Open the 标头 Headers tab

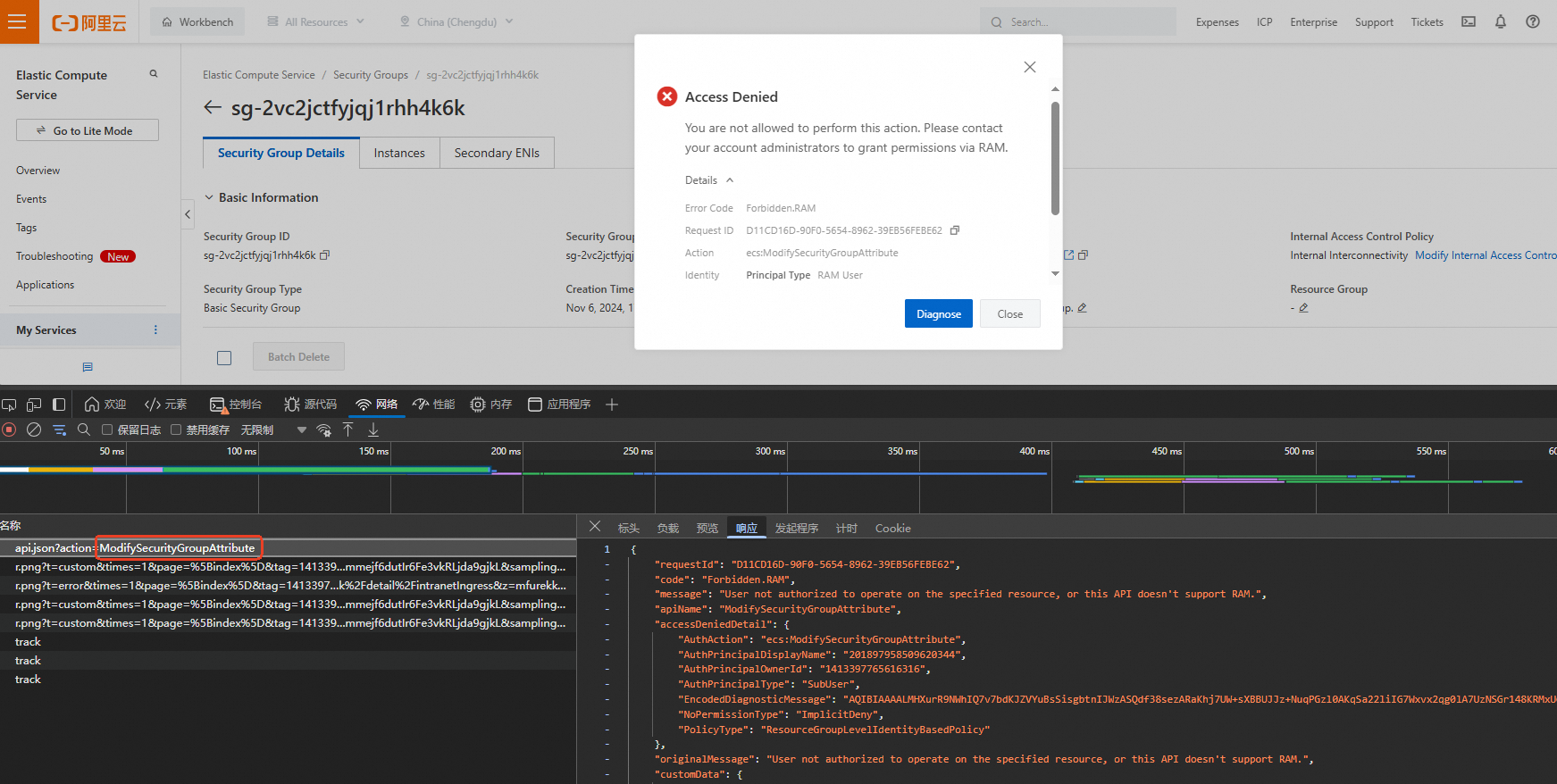click(629, 528)
